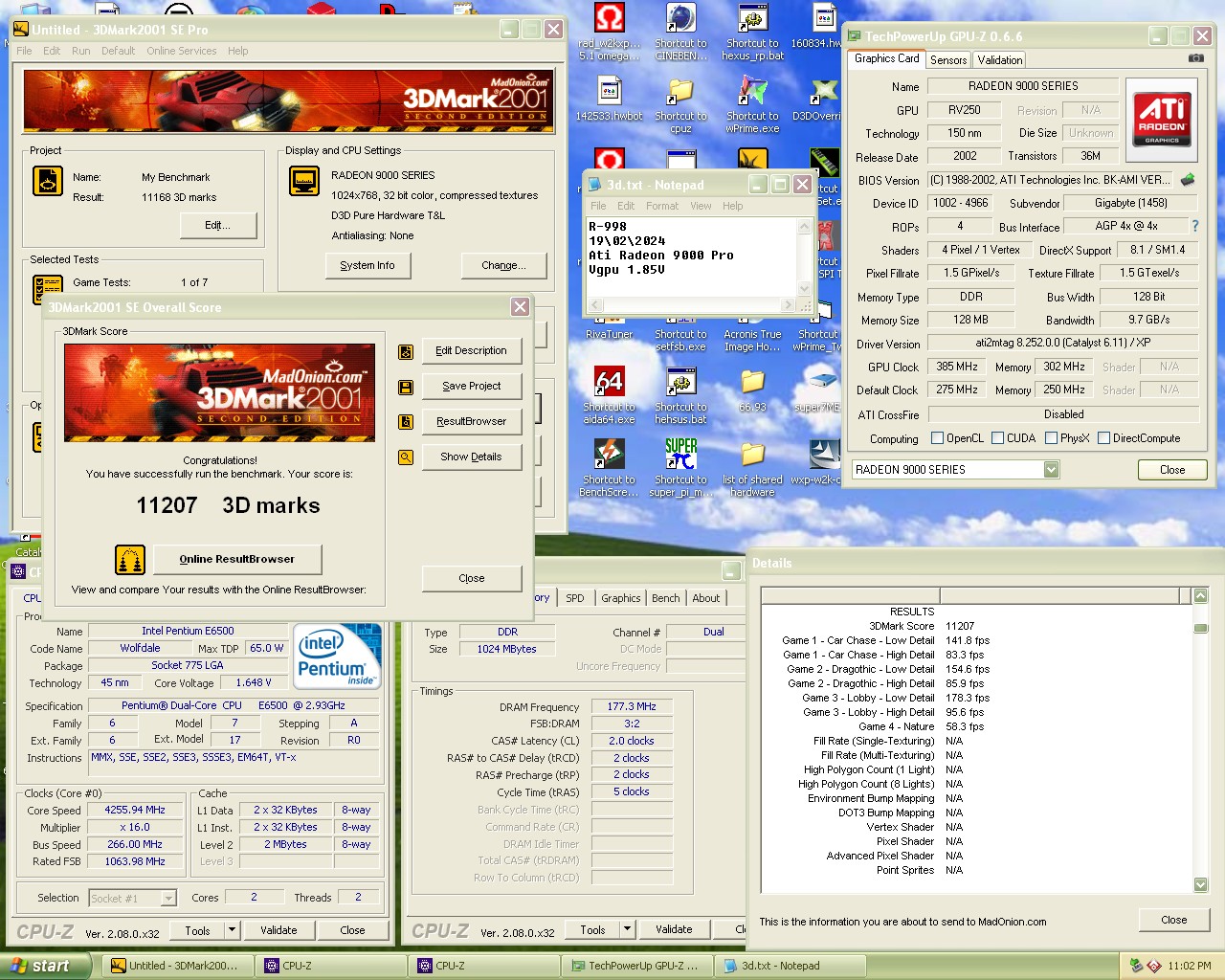Click the Online ResultBrowser icon
Image resolution: width=1225 pixels, height=980 pixels.
tap(130, 560)
